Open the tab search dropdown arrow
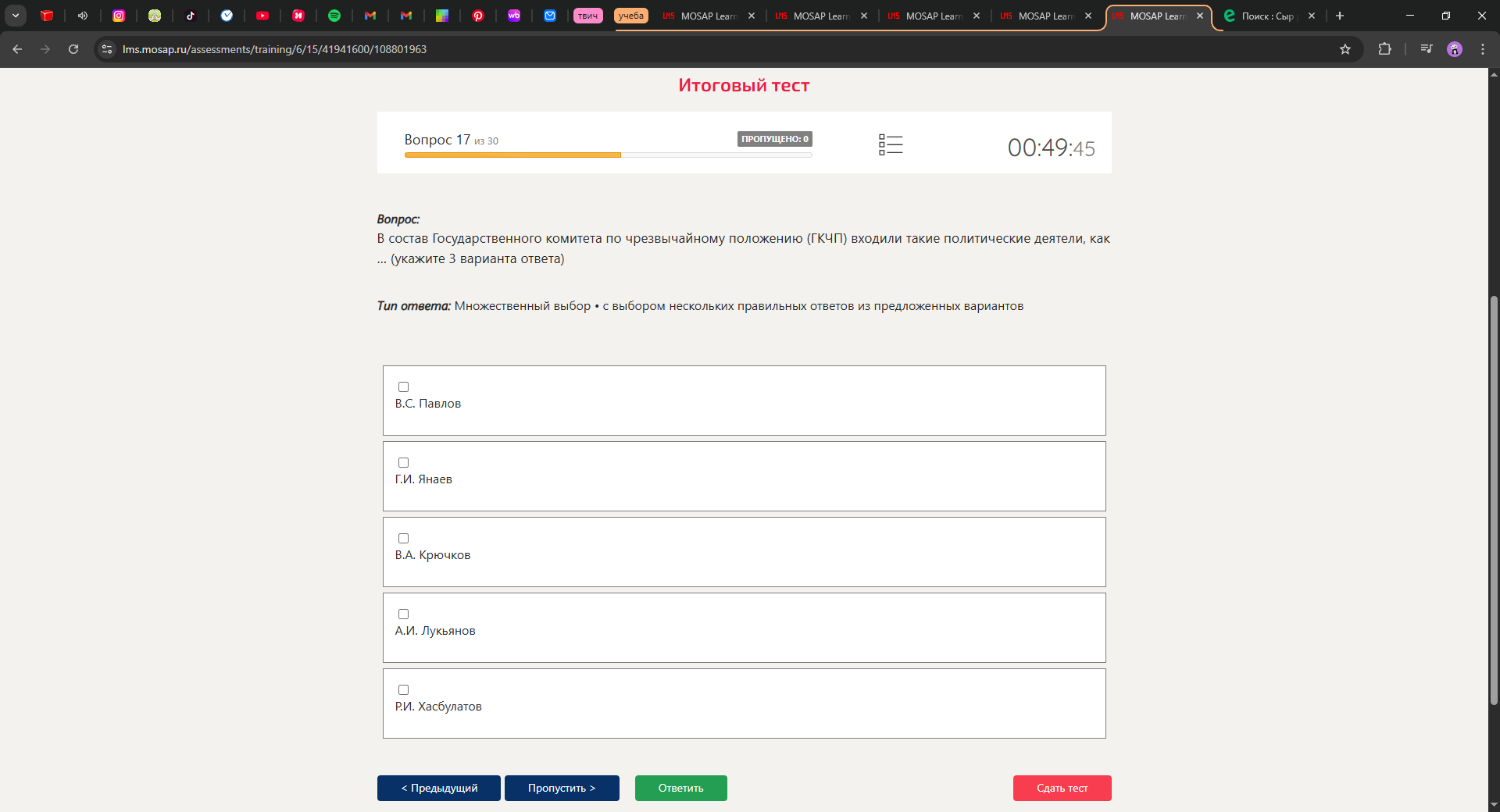Image resolution: width=1500 pixels, height=812 pixels. click(16, 16)
